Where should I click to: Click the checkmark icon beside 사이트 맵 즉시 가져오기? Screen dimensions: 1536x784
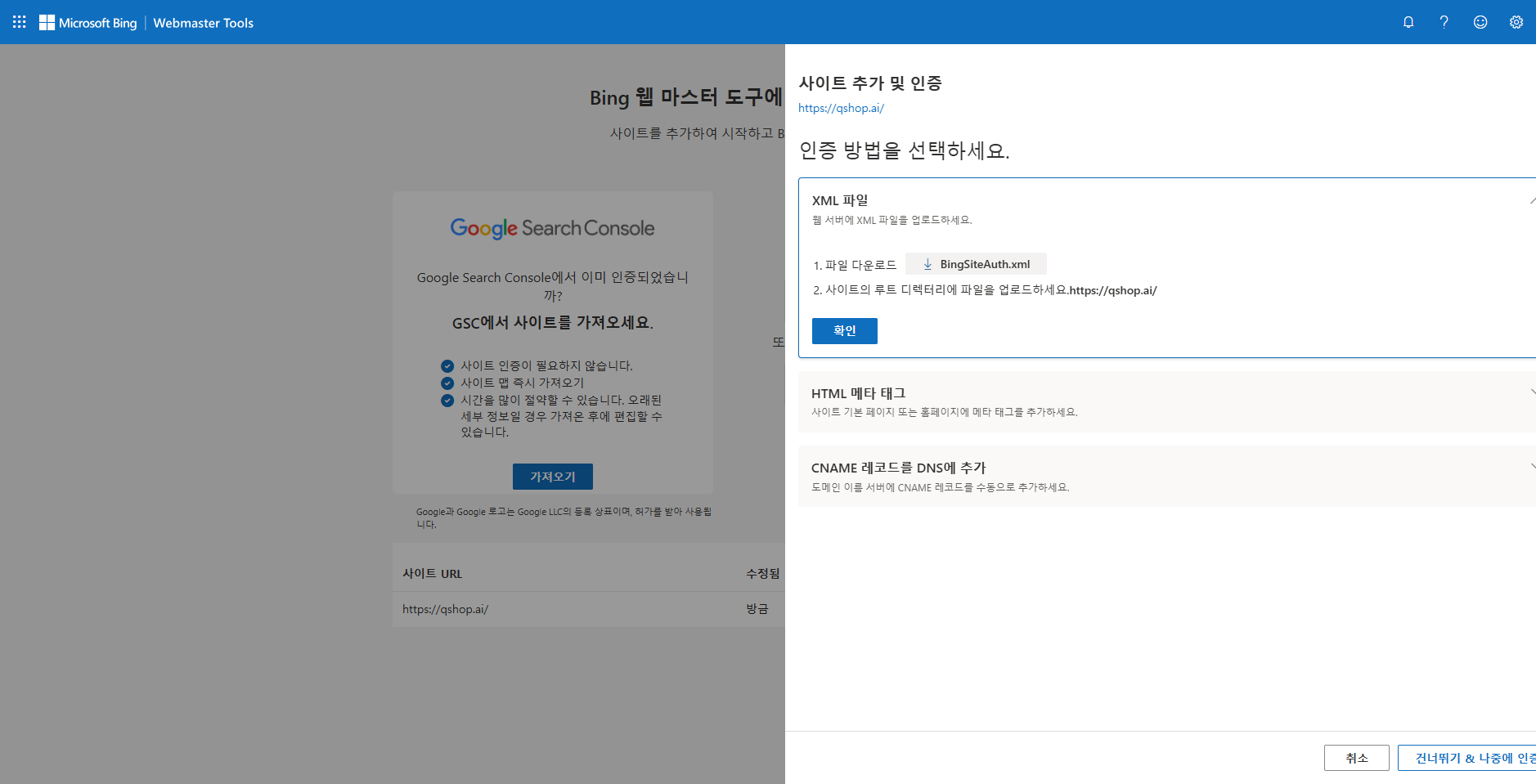[447, 383]
